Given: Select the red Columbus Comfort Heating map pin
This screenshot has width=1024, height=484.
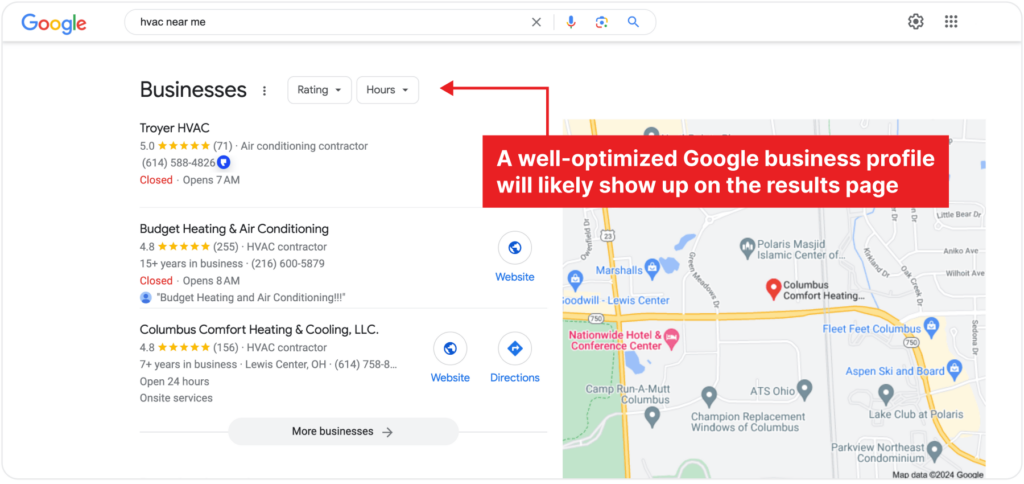Looking at the screenshot, I should click(773, 289).
